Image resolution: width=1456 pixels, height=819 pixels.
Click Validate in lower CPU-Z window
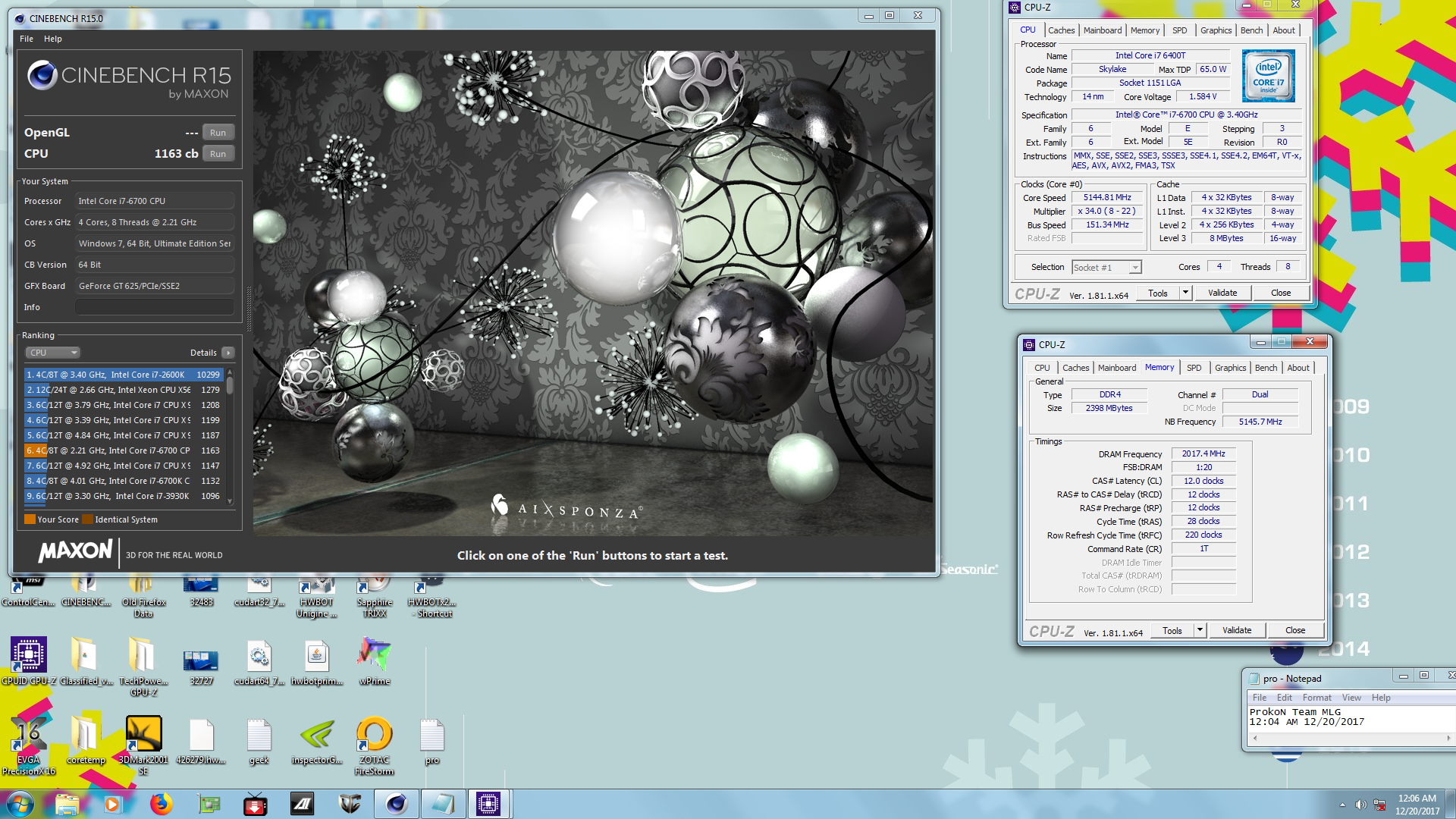point(1237,630)
